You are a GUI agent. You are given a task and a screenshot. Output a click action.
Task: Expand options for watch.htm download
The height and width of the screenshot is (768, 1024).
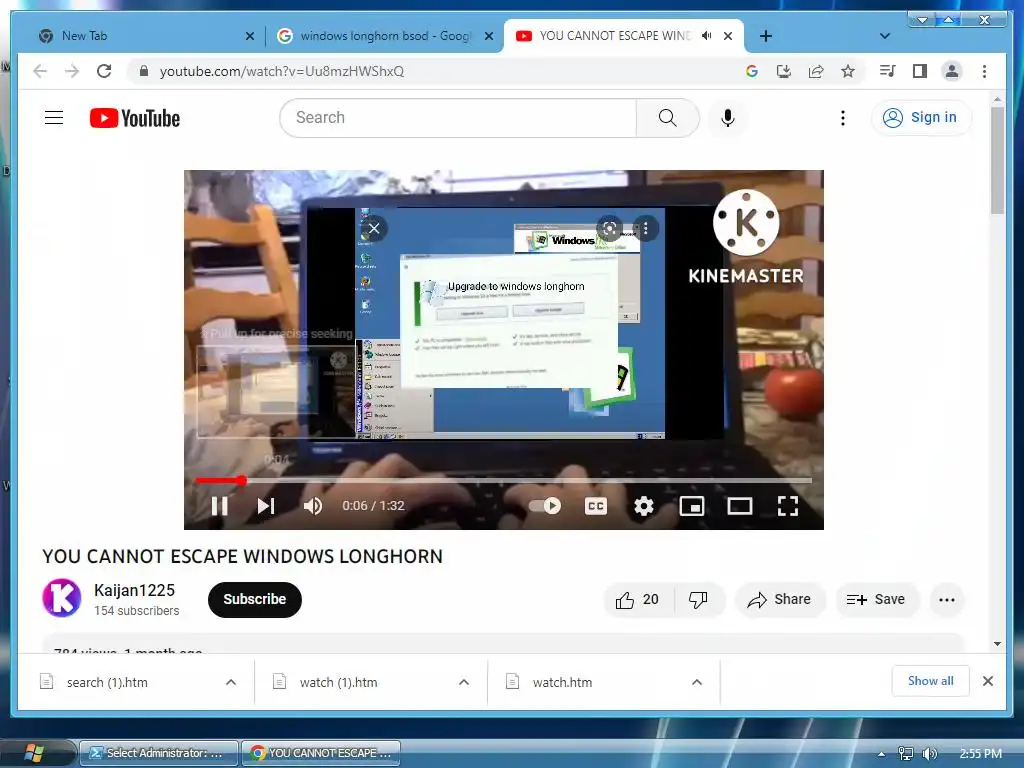coord(697,682)
